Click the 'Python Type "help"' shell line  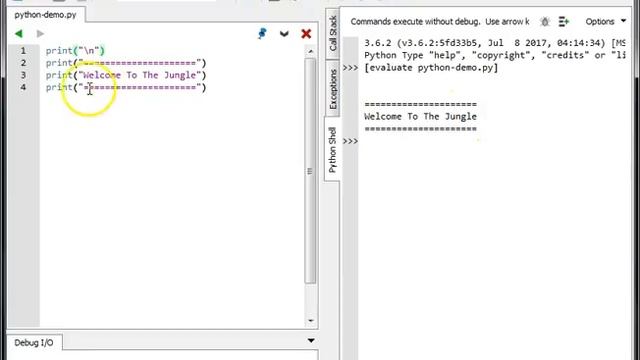[494, 55]
